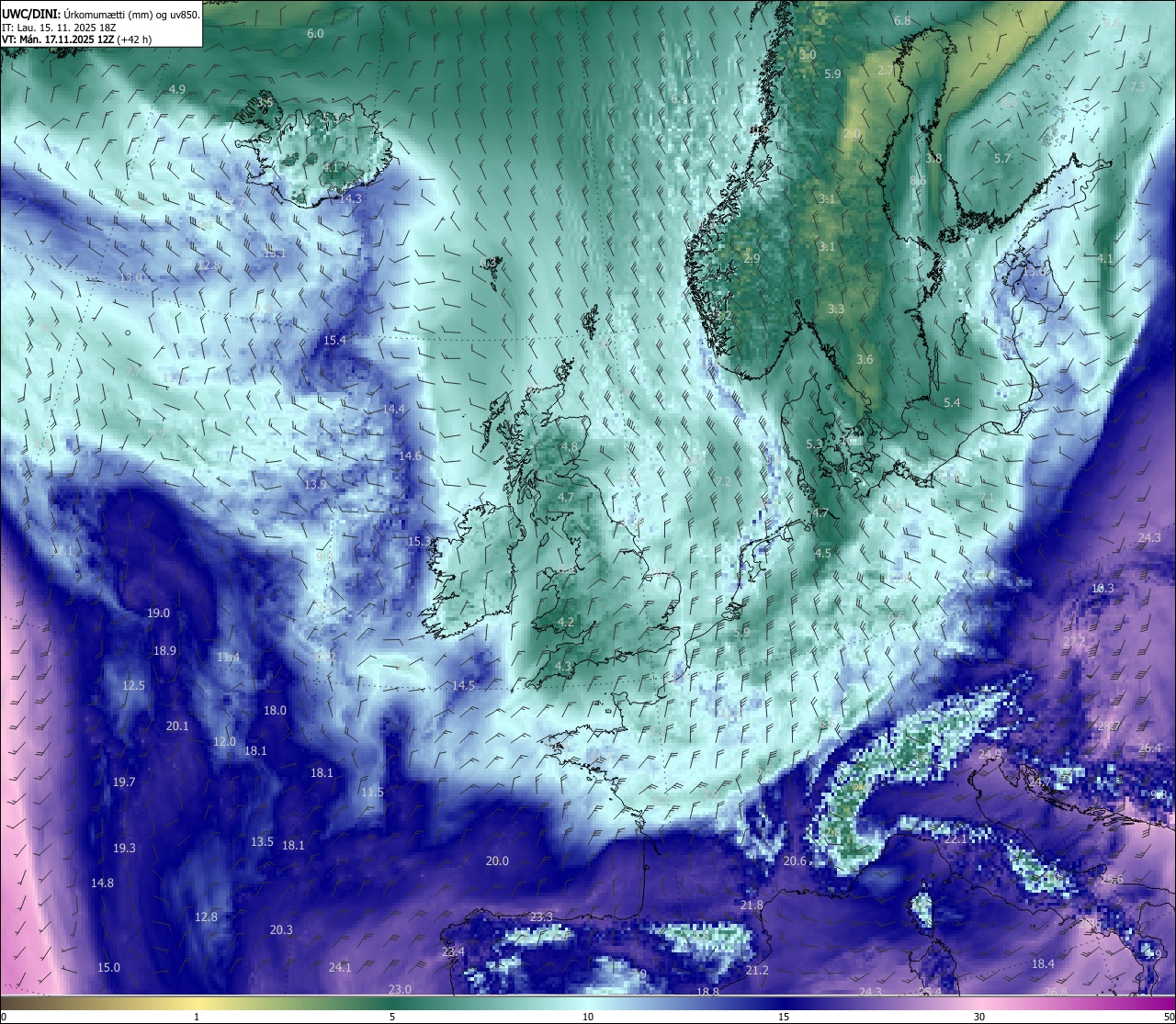Click the 18.0 map value

(x=275, y=710)
